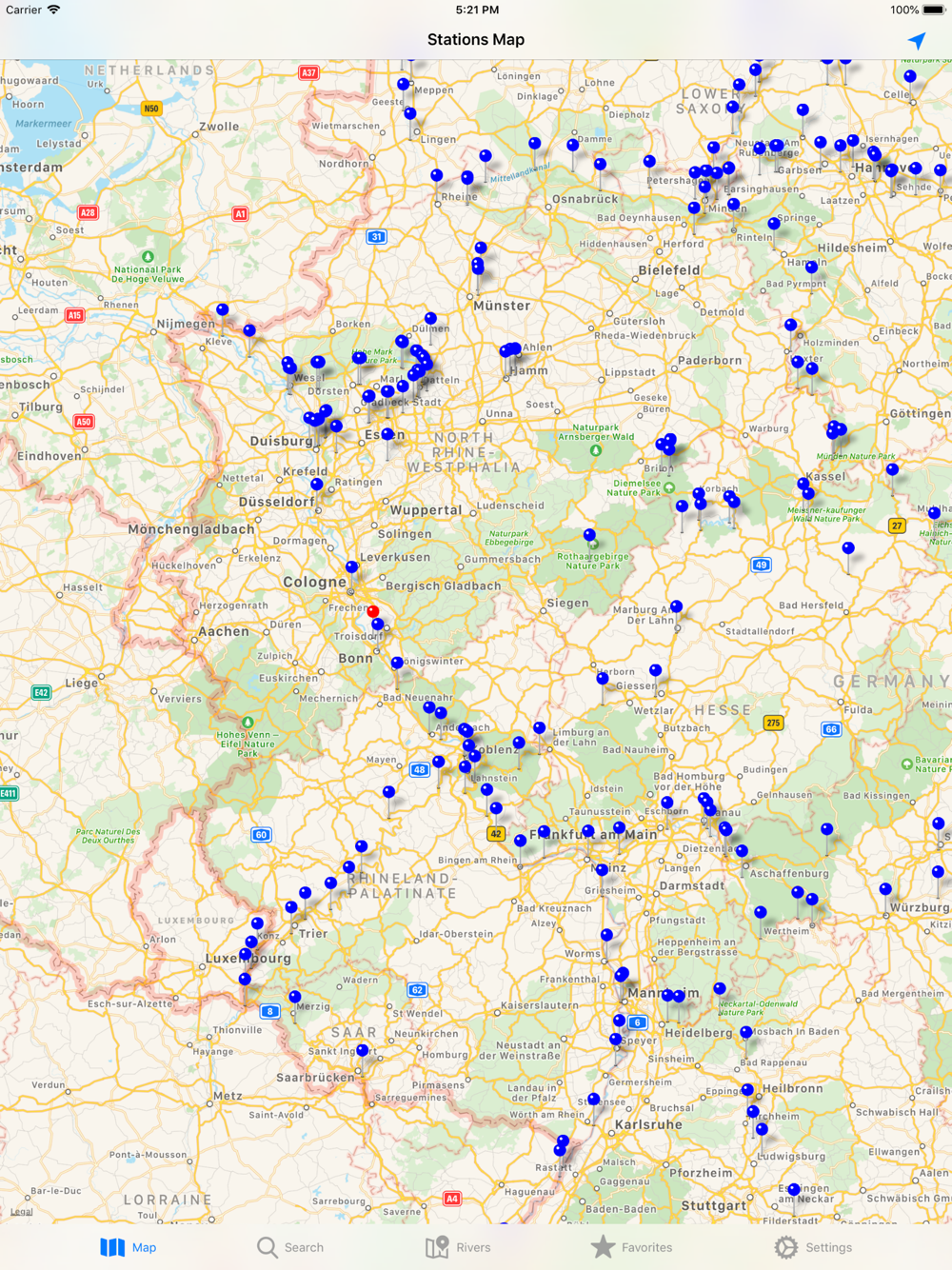This screenshot has height=1270, width=952.
Task: Tap the Luxembourg city label
Action: [x=248, y=958]
